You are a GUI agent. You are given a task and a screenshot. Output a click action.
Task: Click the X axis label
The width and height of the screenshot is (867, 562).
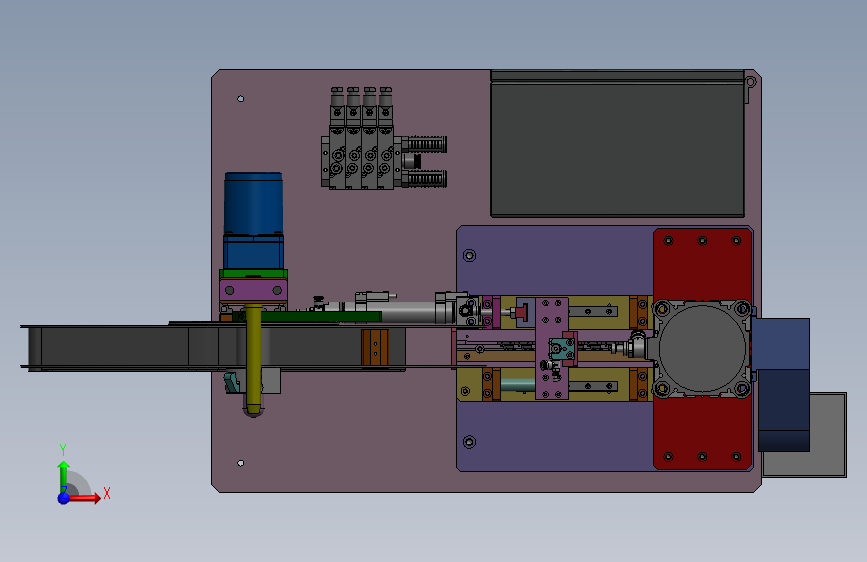(x=107, y=493)
